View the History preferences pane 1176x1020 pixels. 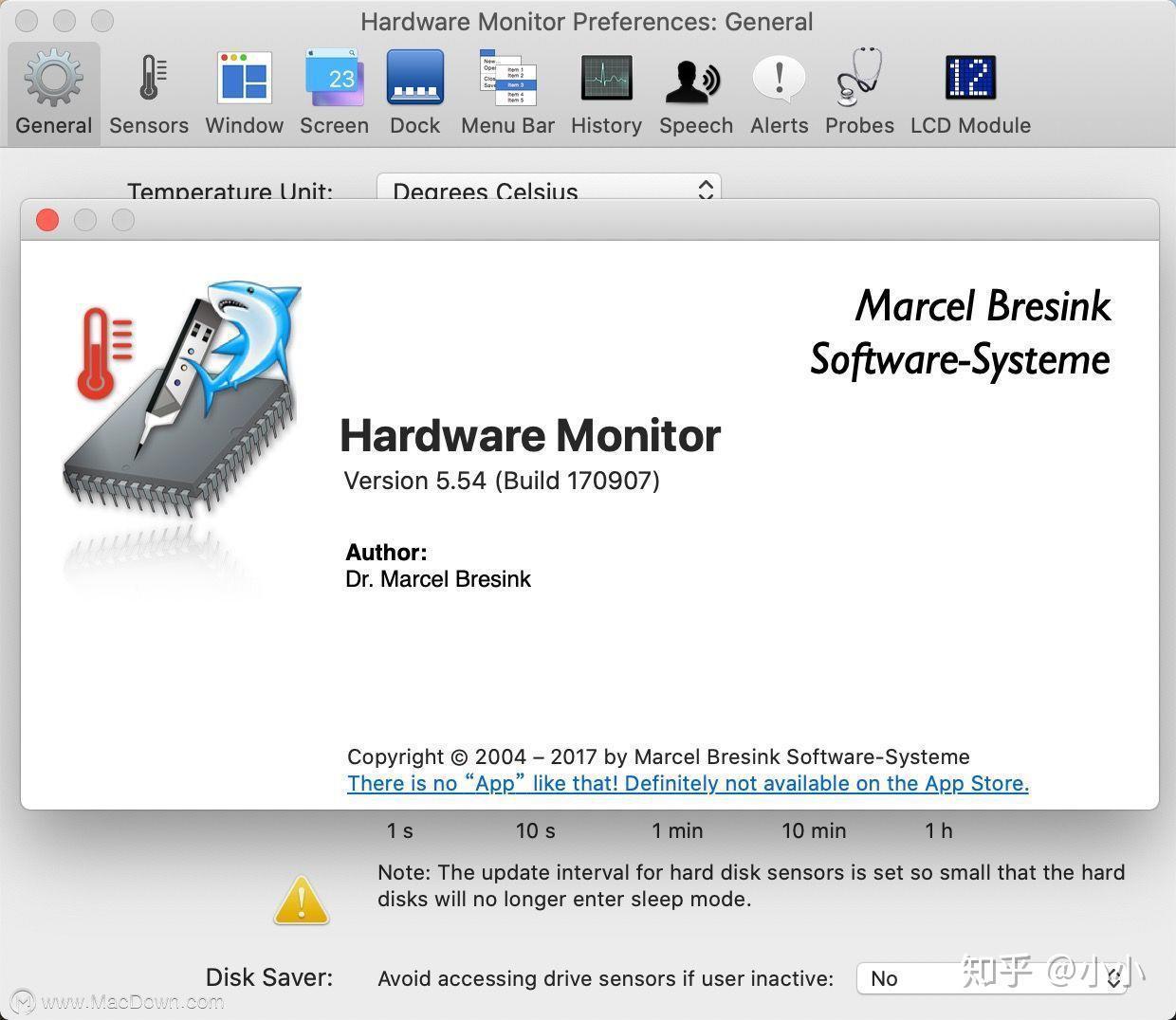(606, 90)
